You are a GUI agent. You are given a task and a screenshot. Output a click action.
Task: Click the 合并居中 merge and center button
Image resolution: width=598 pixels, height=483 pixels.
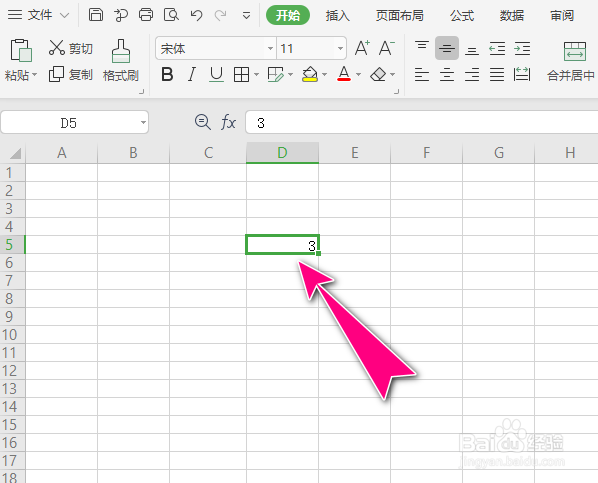(x=571, y=61)
